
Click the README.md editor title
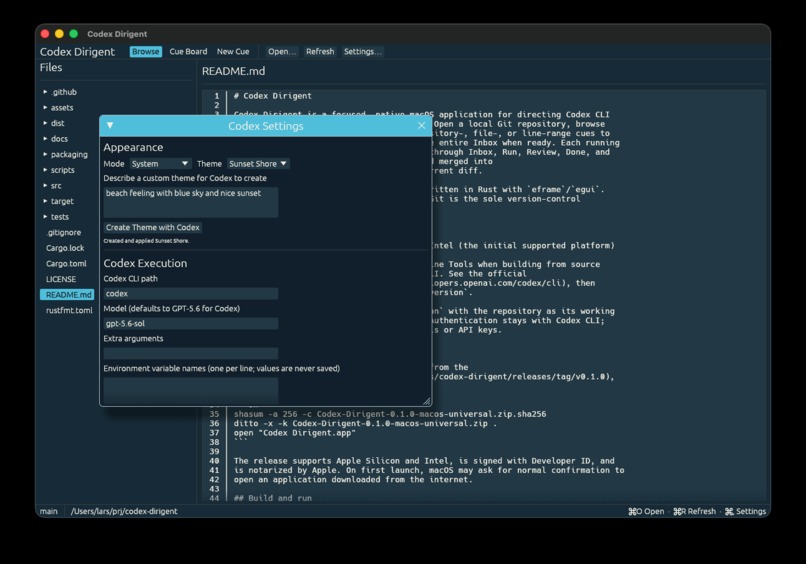[x=233, y=71]
